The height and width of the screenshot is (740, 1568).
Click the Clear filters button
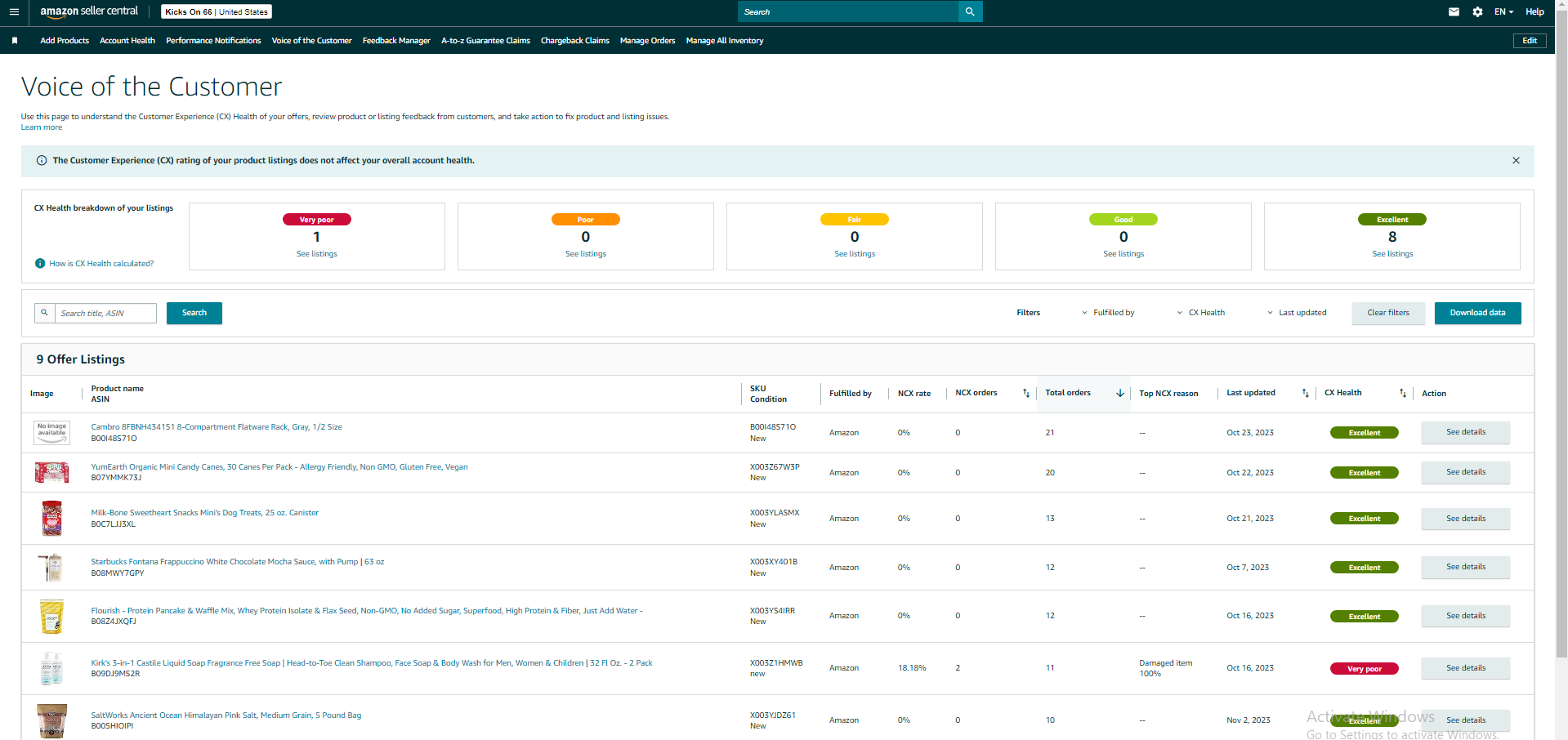[x=1388, y=313]
